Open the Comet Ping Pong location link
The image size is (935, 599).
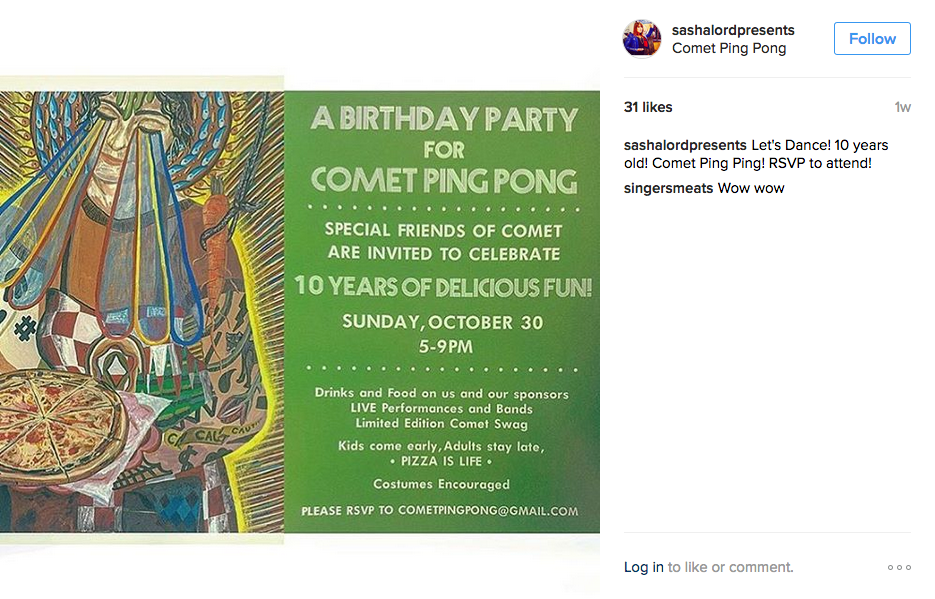pos(729,48)
